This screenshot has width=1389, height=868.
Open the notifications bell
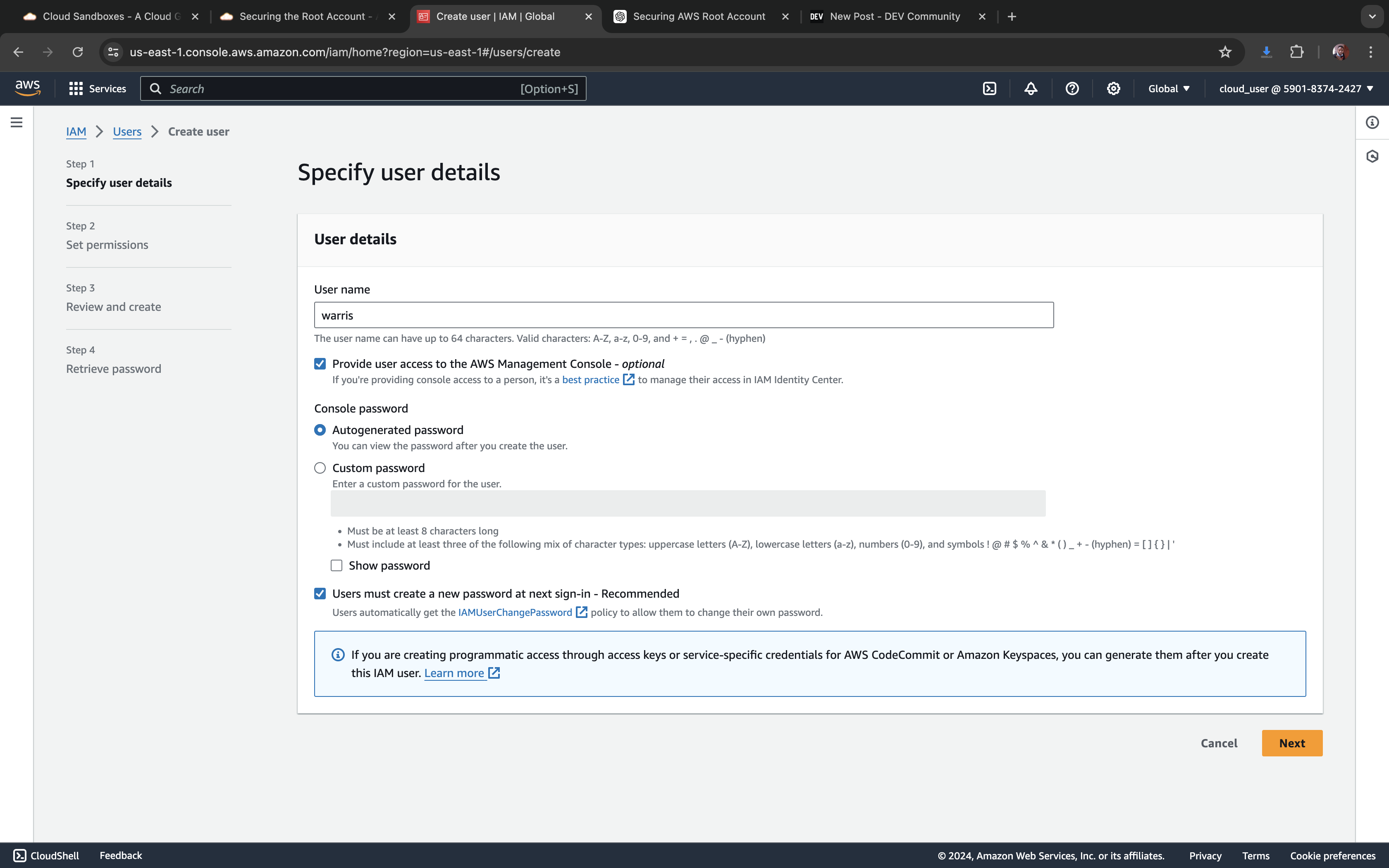coord(1030,88)
